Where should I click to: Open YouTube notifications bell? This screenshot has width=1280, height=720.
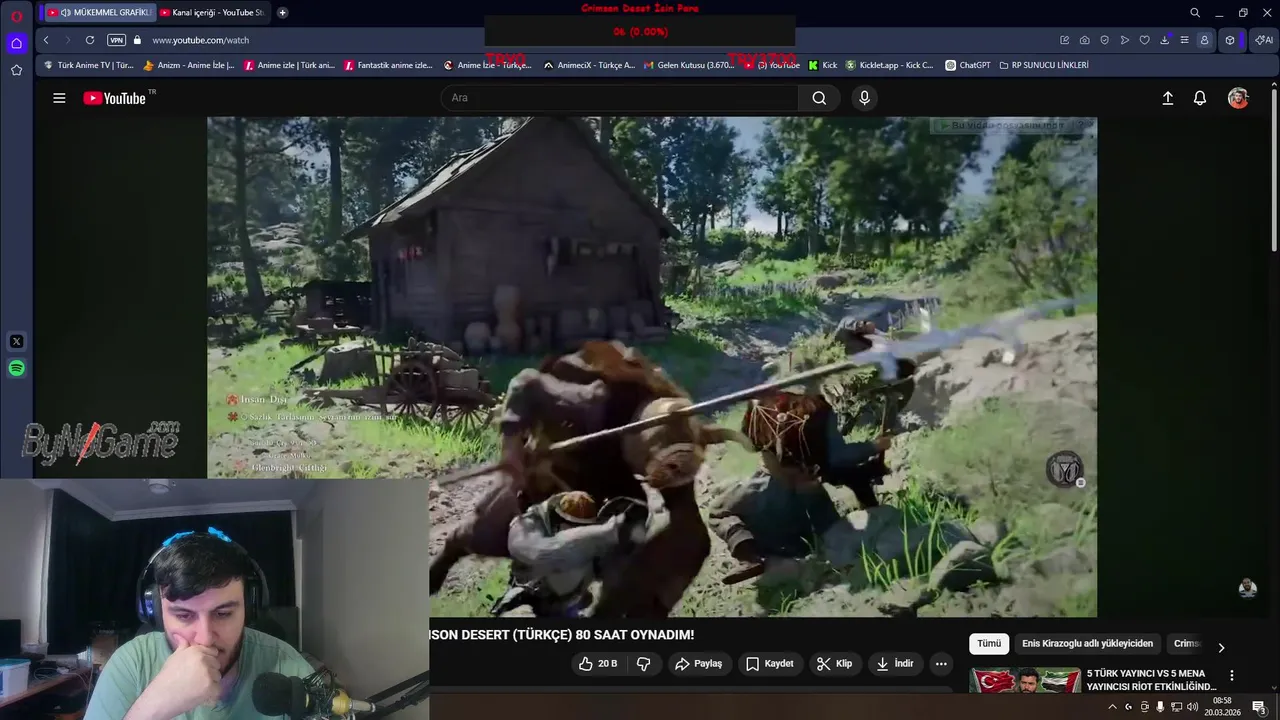click(x=1200, y=98)
